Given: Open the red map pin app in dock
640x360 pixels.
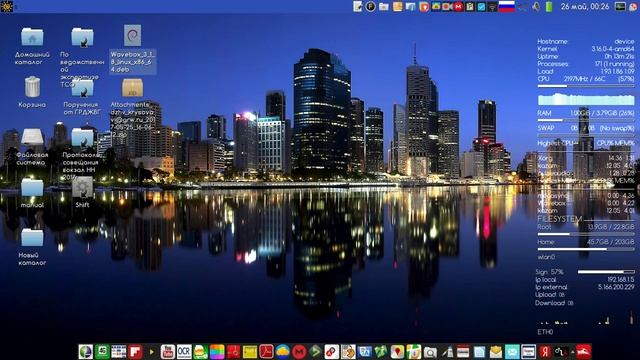Looking at the screenshot, I should click(x=397, y=352).
